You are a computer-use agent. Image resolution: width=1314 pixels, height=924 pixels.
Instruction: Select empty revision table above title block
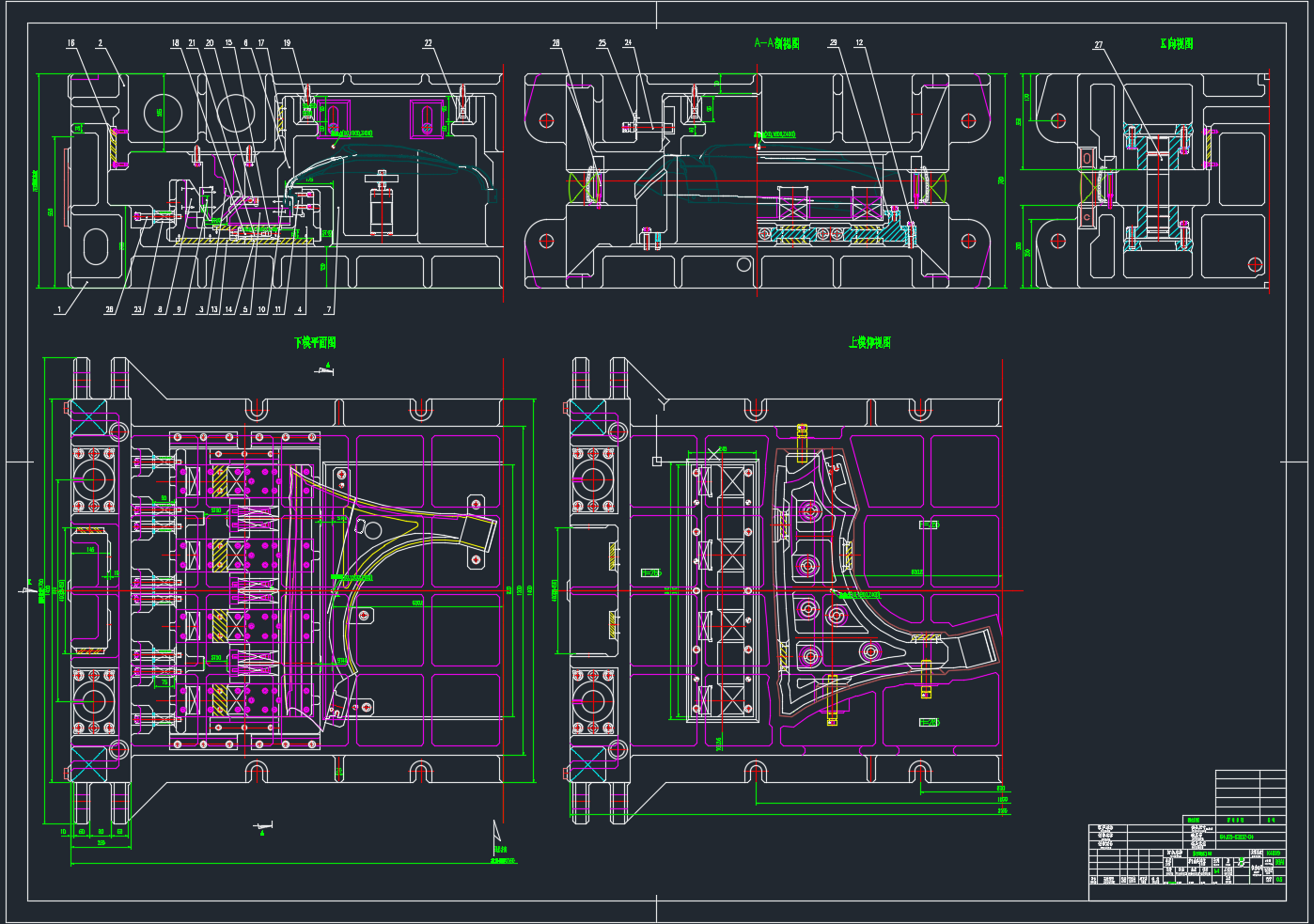pyautogui.click(x=1250, y=792)
